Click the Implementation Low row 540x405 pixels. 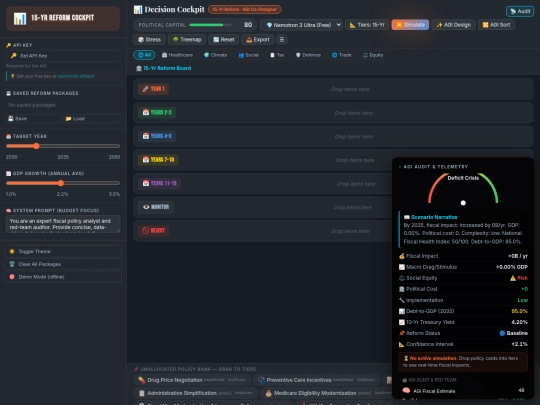pos(463,300)
